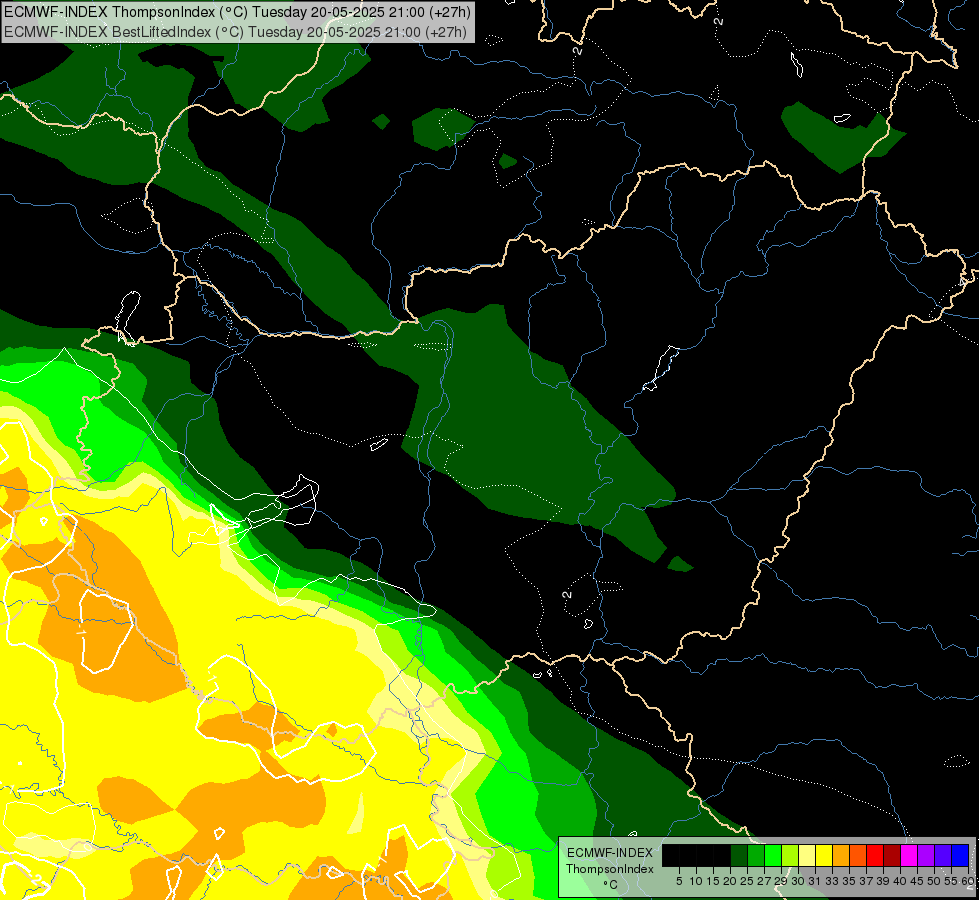979x900 pixels.
Task: Click the violet 50–55 legend swatch
Action: click(943, 855)
